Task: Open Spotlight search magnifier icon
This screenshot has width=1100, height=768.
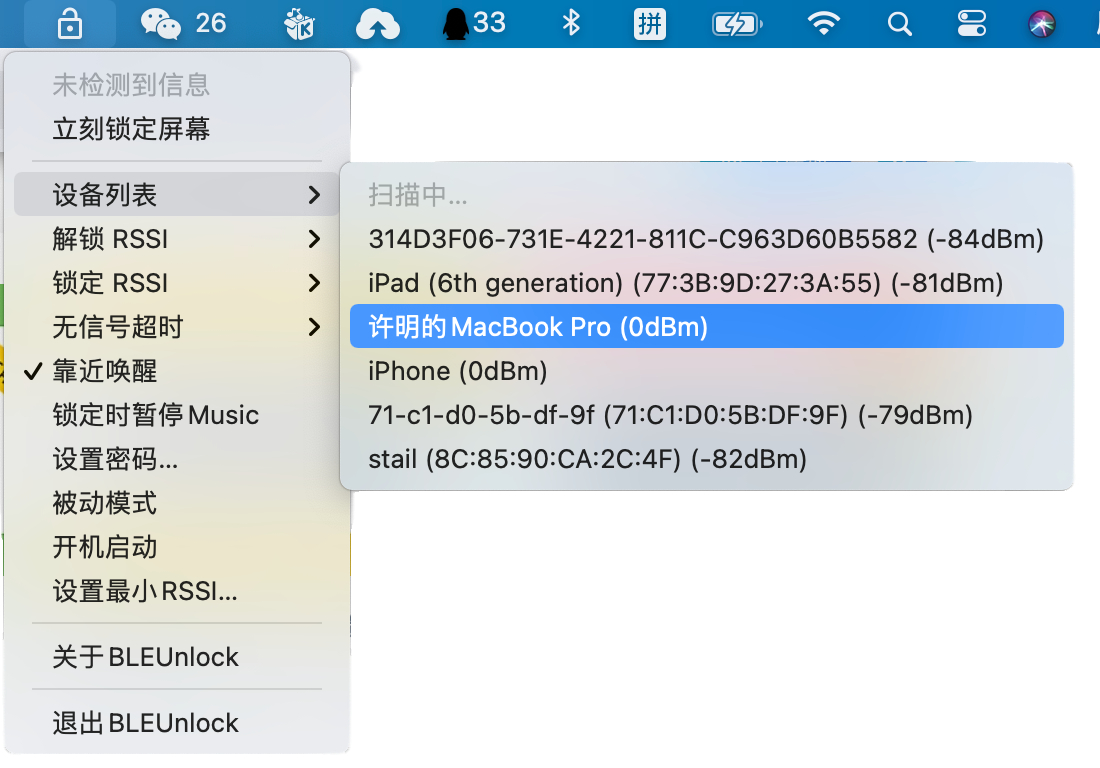Action: click(899, 25)
